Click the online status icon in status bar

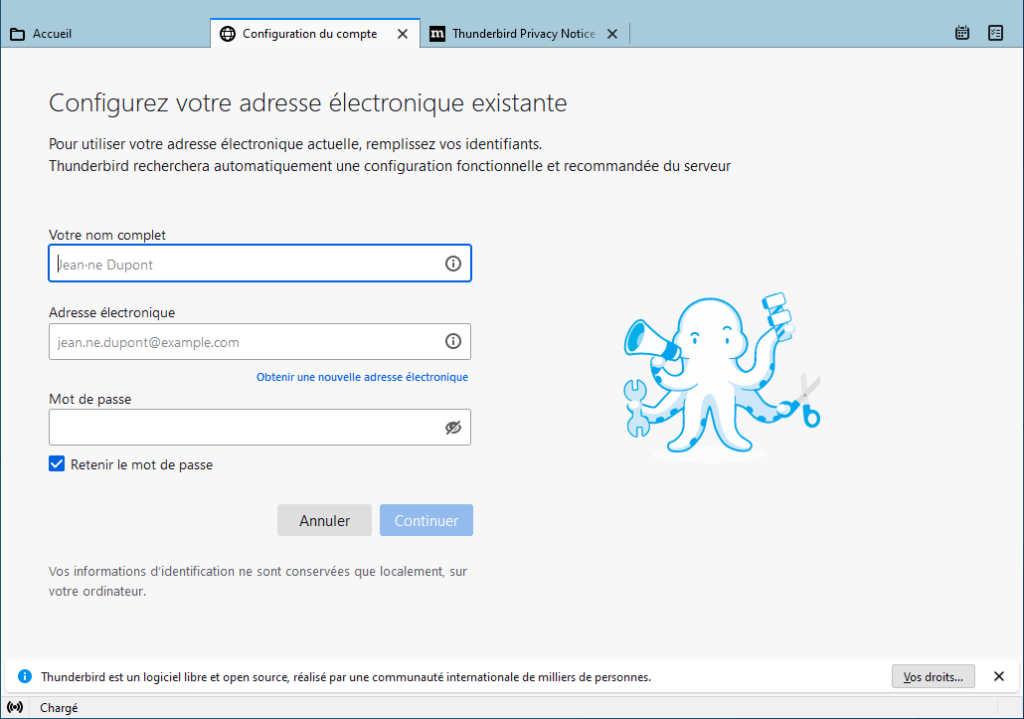click(15, 707)
